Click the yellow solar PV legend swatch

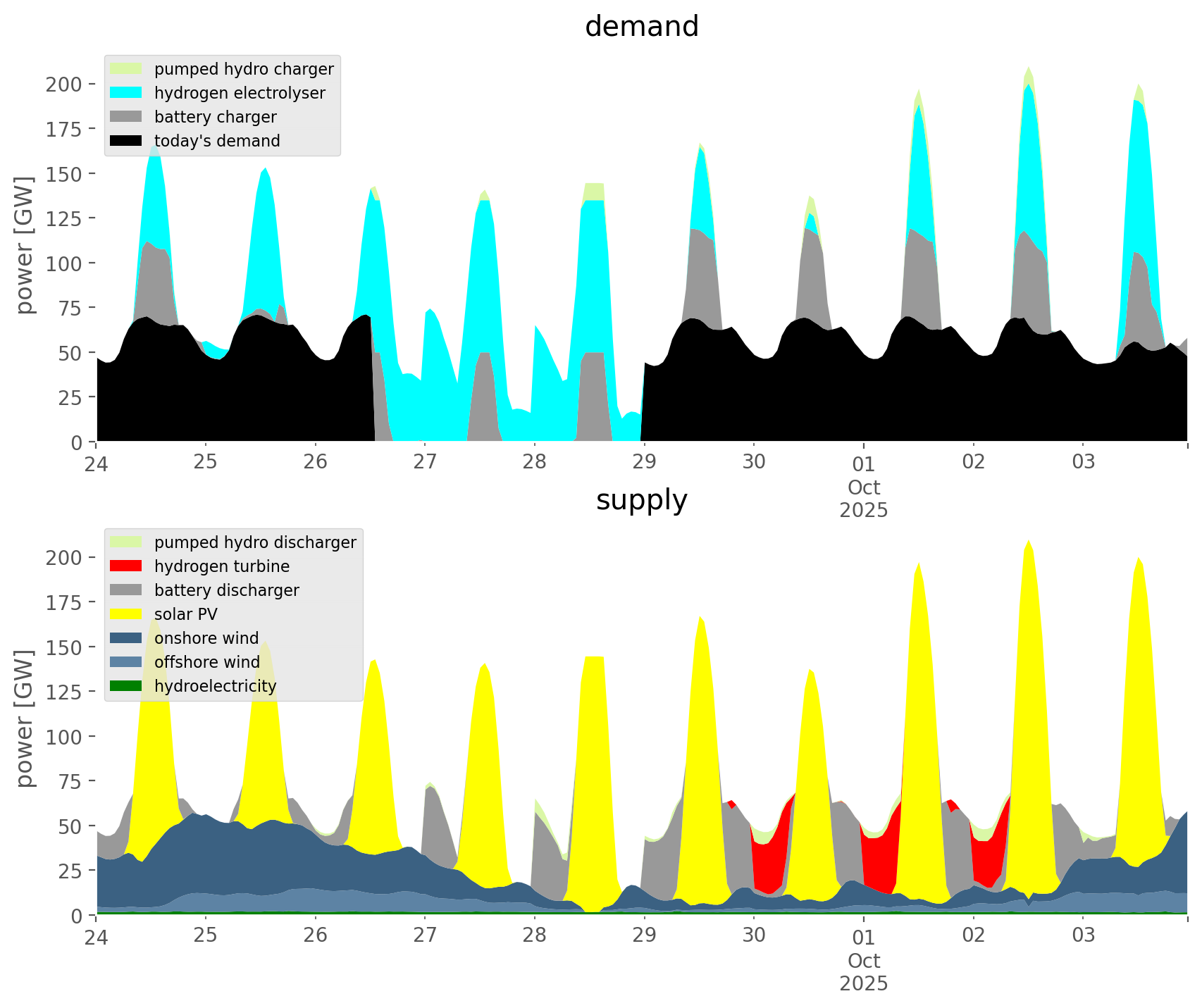click(x=126, y=614)
